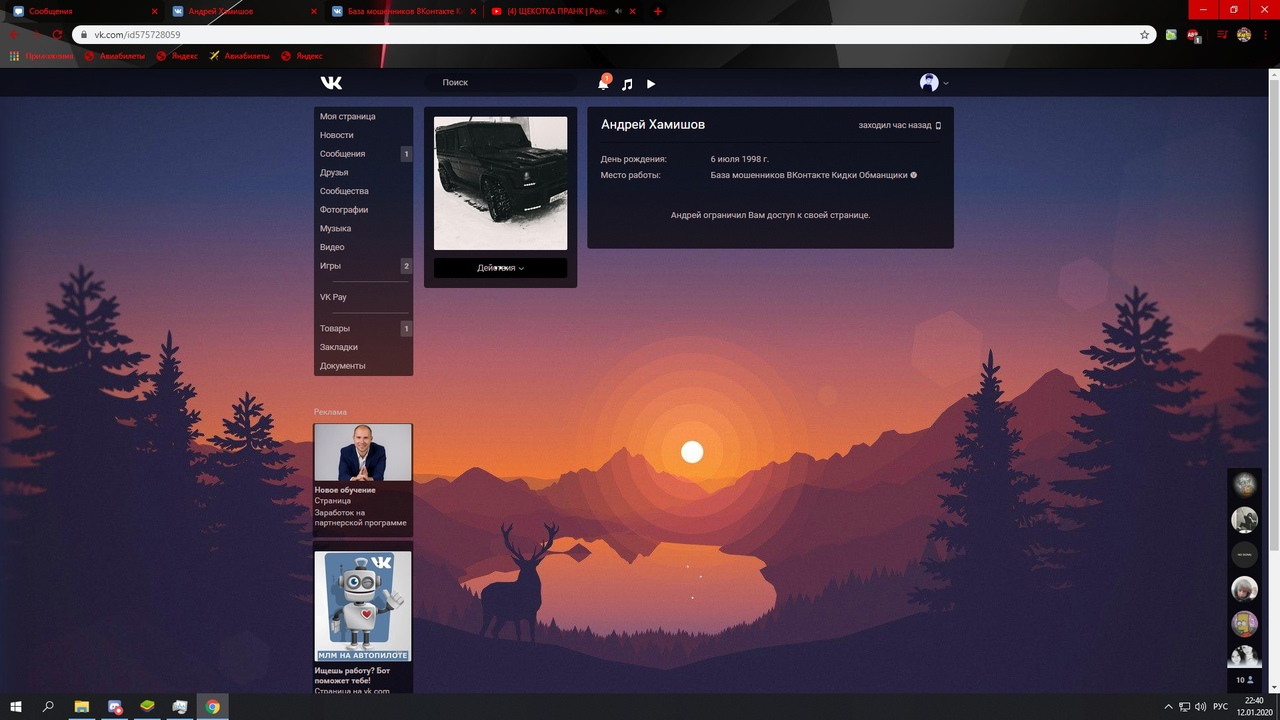Show hidden system tray icons
Viewport: 1280px width, 720px height.
coord(1168,707)
